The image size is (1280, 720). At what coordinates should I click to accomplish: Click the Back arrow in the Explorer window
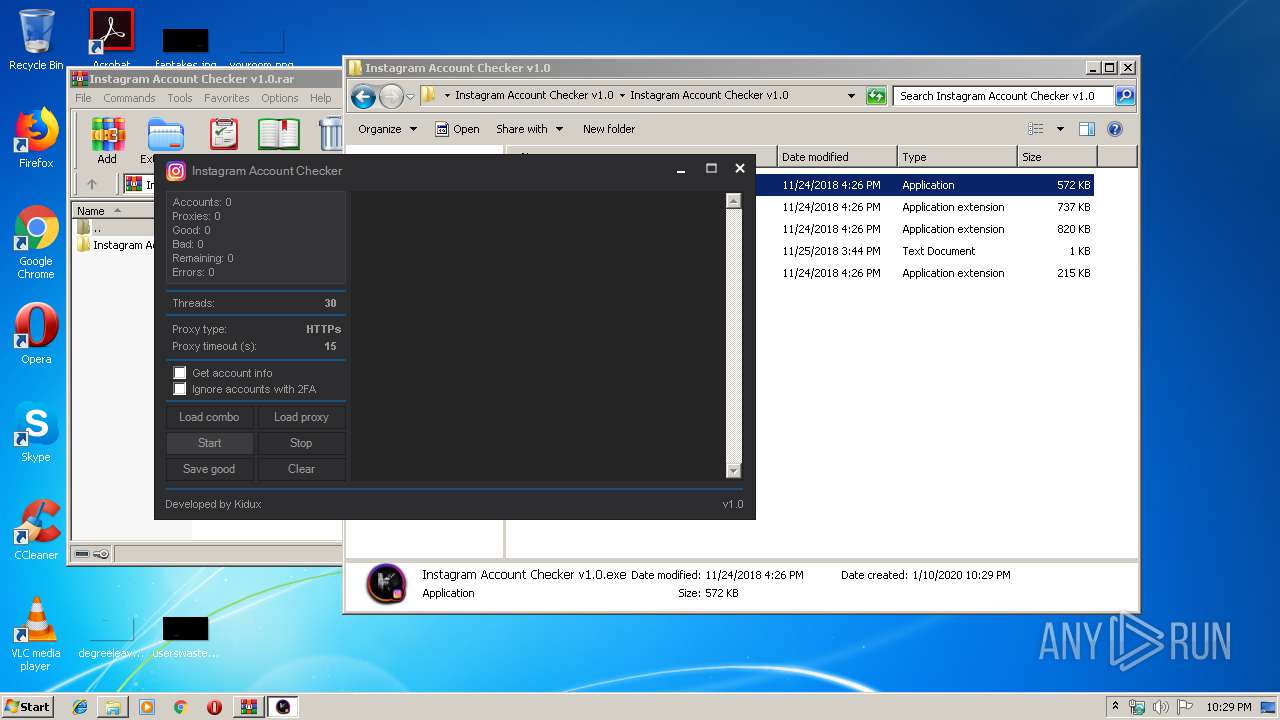tap(363, 96)
